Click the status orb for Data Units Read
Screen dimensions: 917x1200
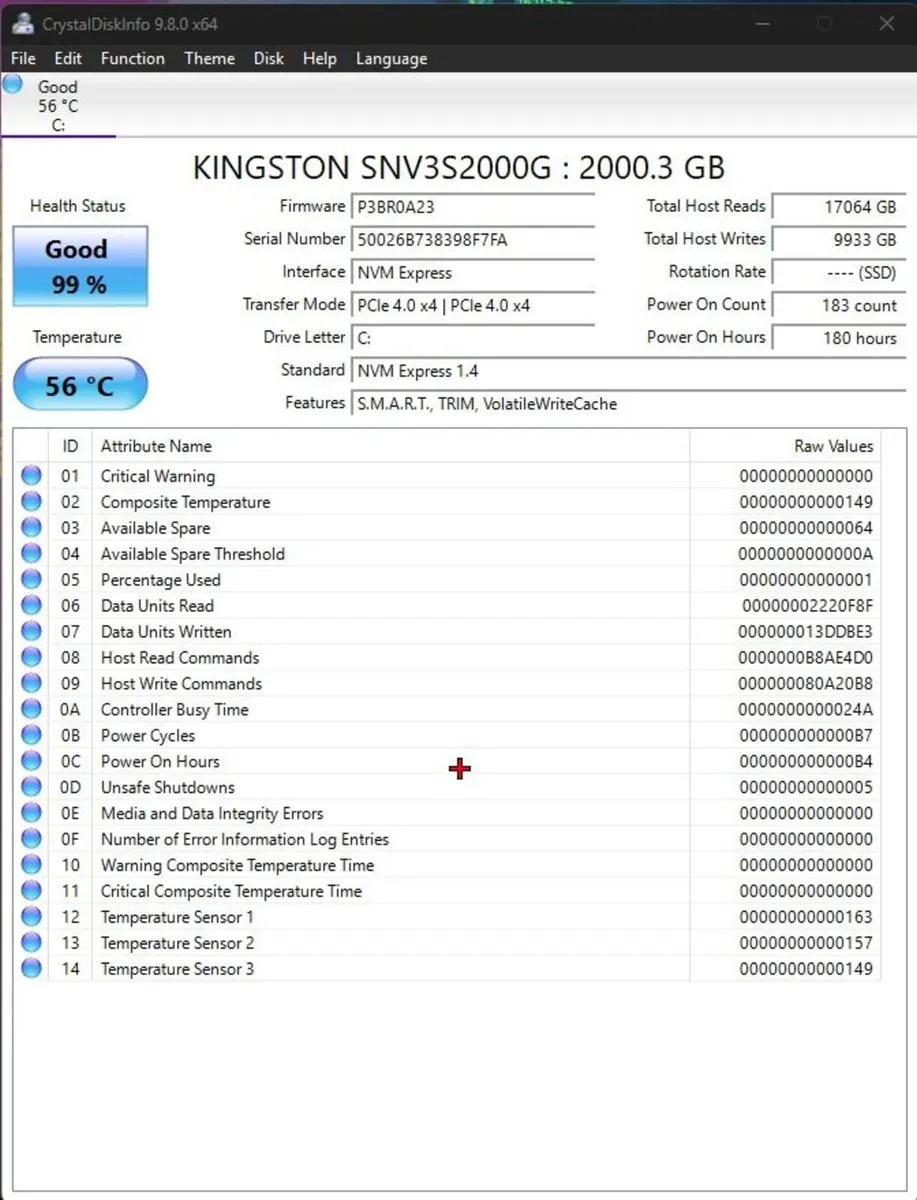32,606
